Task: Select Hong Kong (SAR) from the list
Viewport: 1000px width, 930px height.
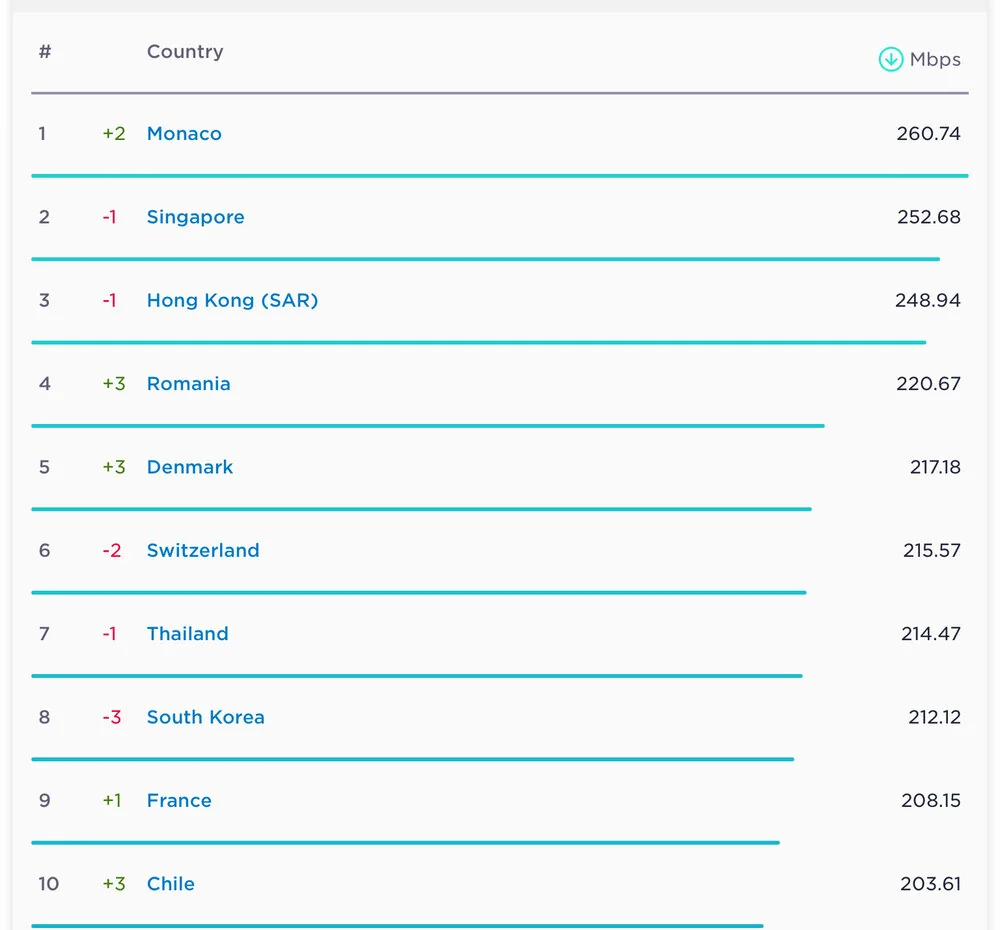Action: [232, 300]
